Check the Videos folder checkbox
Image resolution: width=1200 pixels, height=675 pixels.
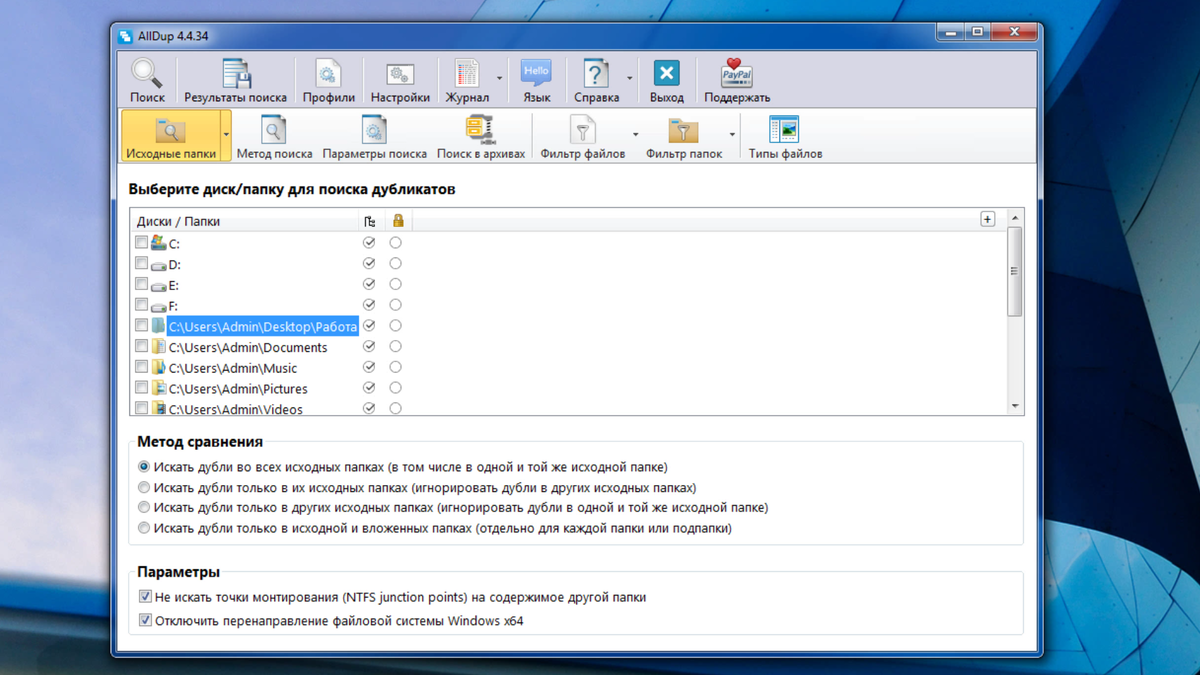tap(141, 408)
